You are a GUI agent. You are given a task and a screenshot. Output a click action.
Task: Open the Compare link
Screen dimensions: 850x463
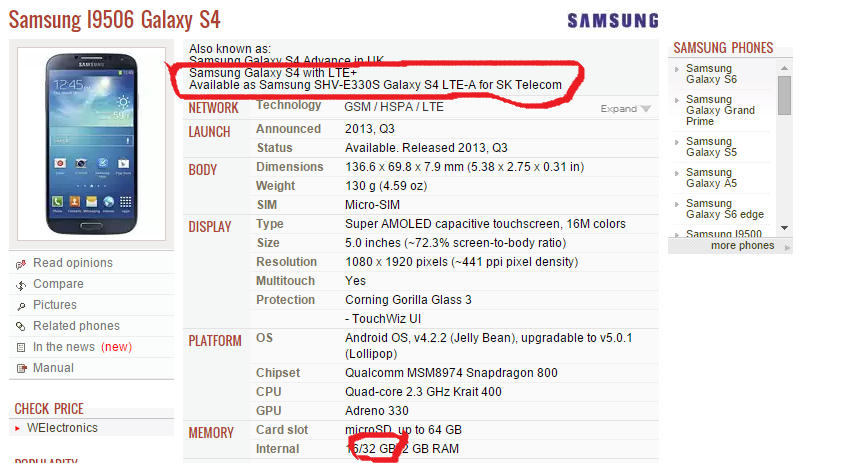click(58, 284)
